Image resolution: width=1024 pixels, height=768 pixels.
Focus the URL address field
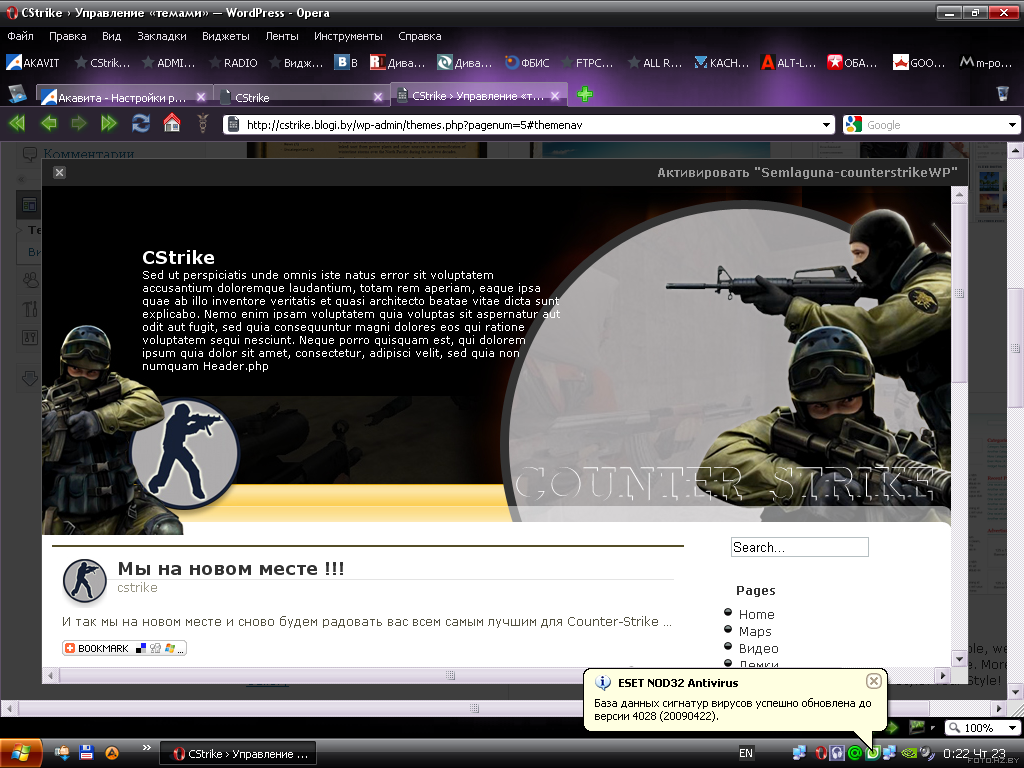coord(529,125)
